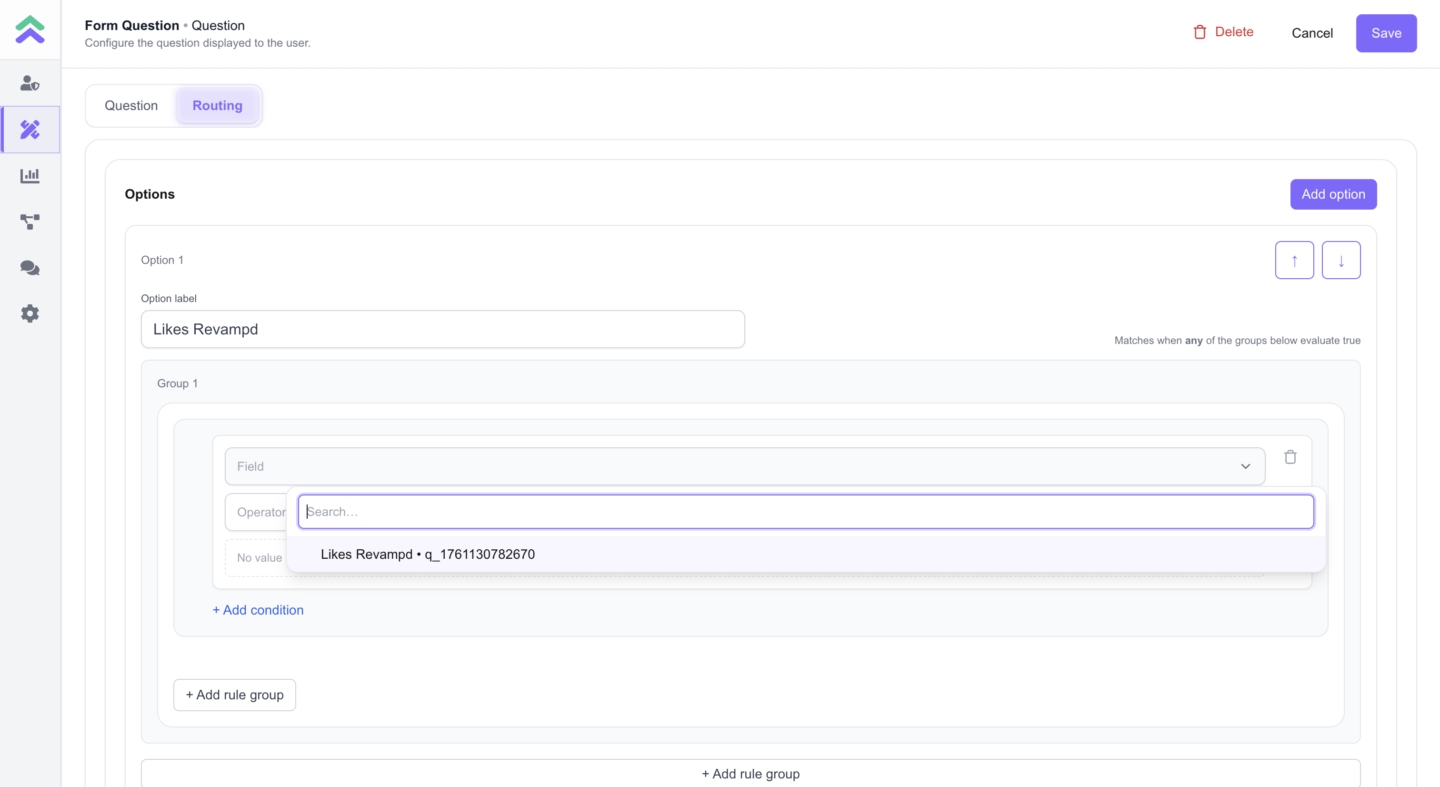This screenshot has height=787, width=1440.
Task: Open the settings gear sidebar icon
Action: (30, 314)
